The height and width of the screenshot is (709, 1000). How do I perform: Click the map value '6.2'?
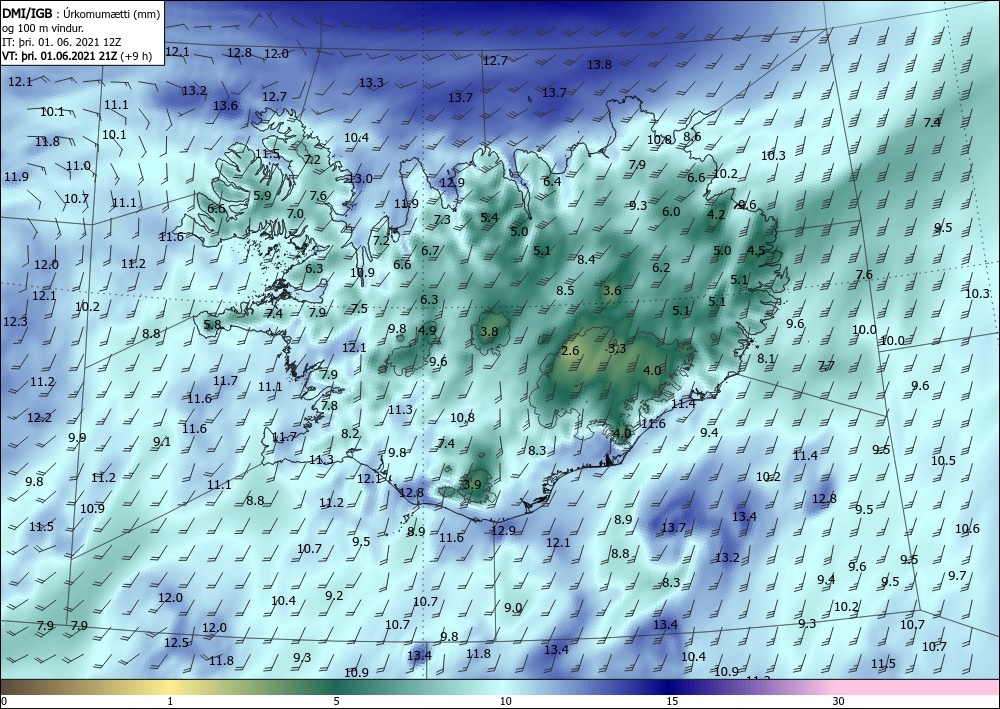point(661,268)
